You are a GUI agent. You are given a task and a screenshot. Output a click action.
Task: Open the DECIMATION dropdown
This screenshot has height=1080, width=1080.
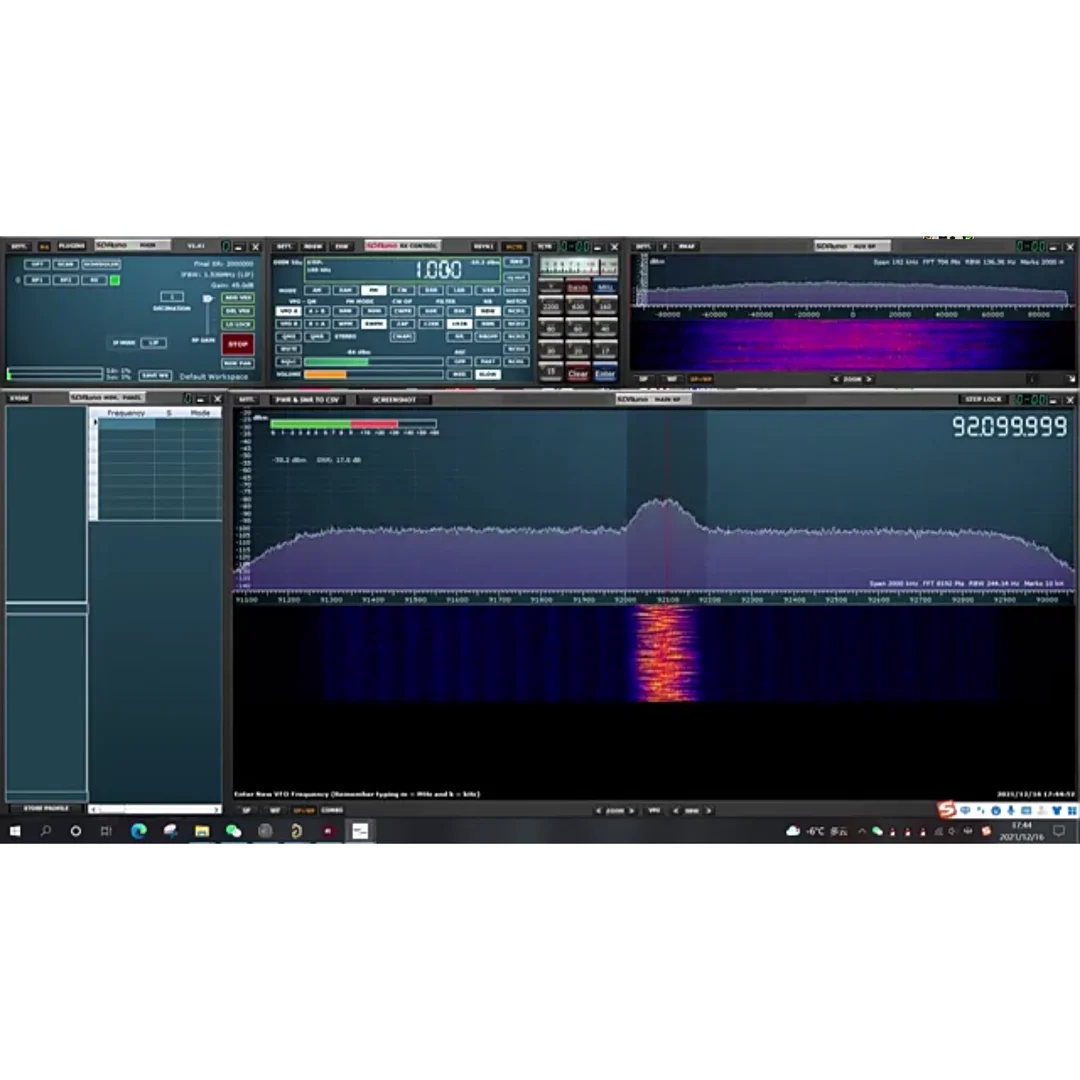coord(172,297)
